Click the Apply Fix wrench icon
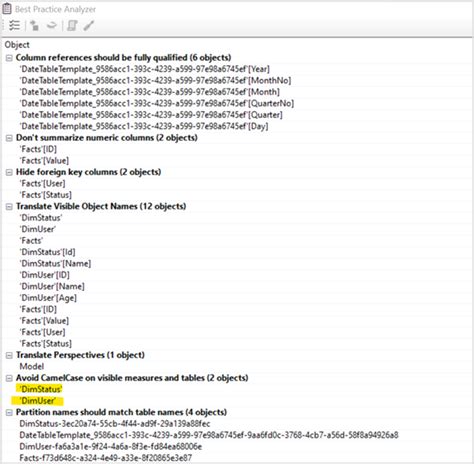The height and width of the screenshot is (464, 474). (89, 25)
